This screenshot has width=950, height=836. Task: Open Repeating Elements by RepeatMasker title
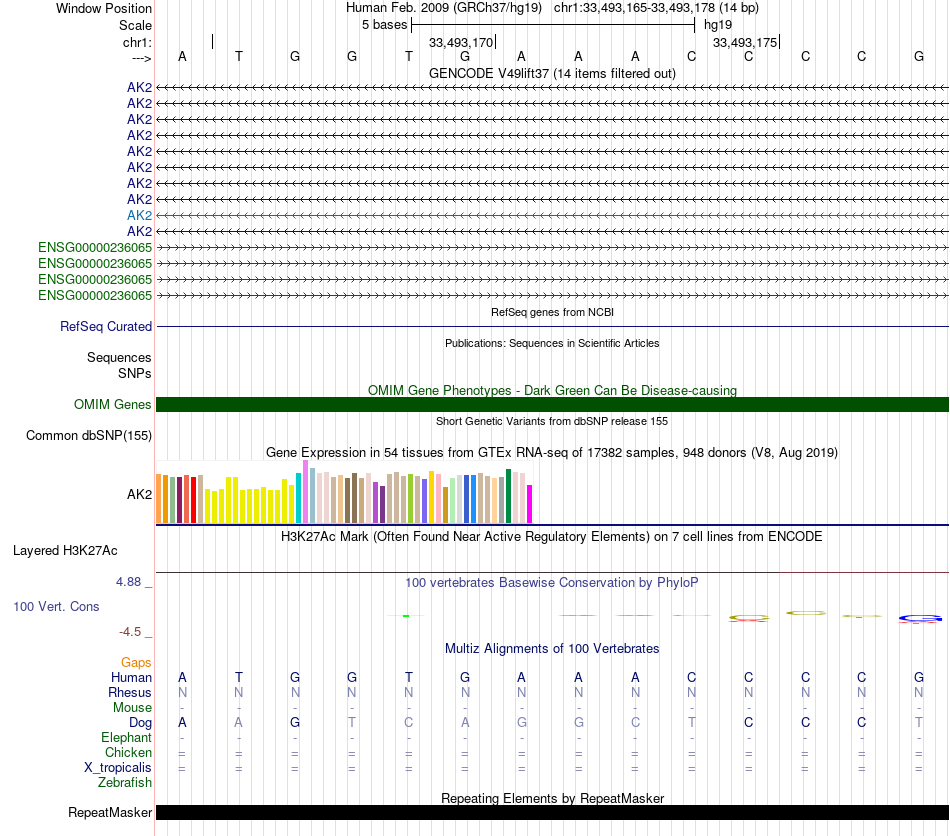click(x=552, y=798)
